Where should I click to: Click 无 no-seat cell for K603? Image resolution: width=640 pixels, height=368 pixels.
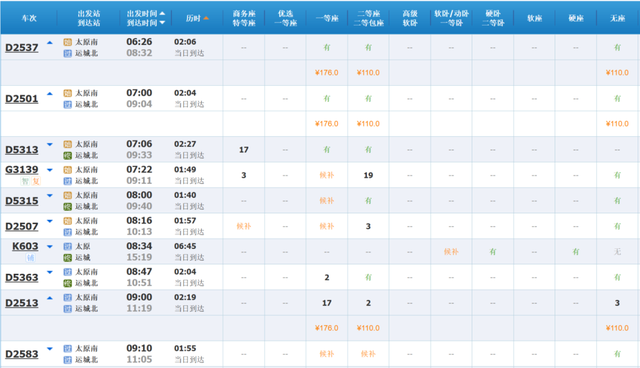[x=617, y=252]
